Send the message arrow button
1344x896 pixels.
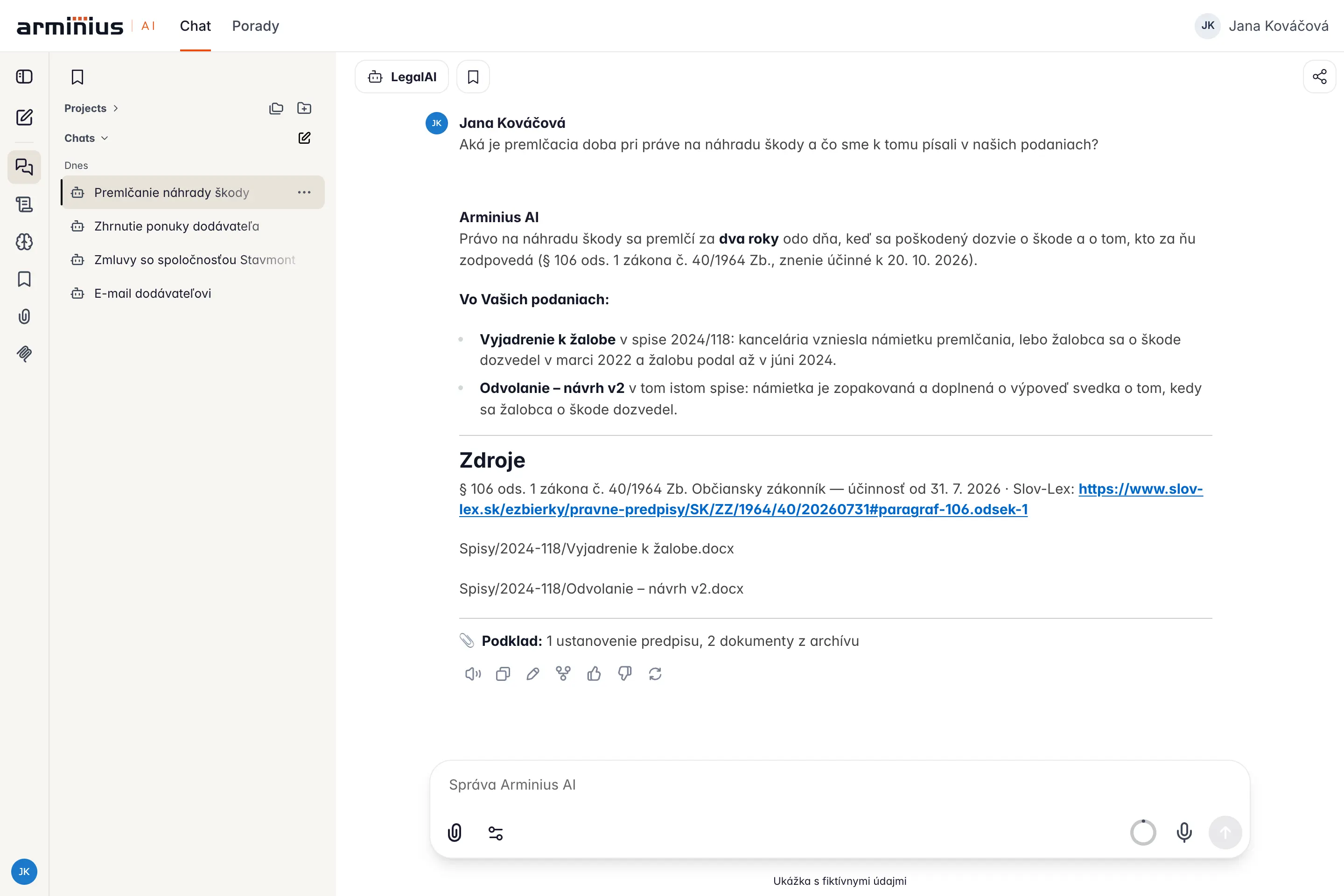1225,833
